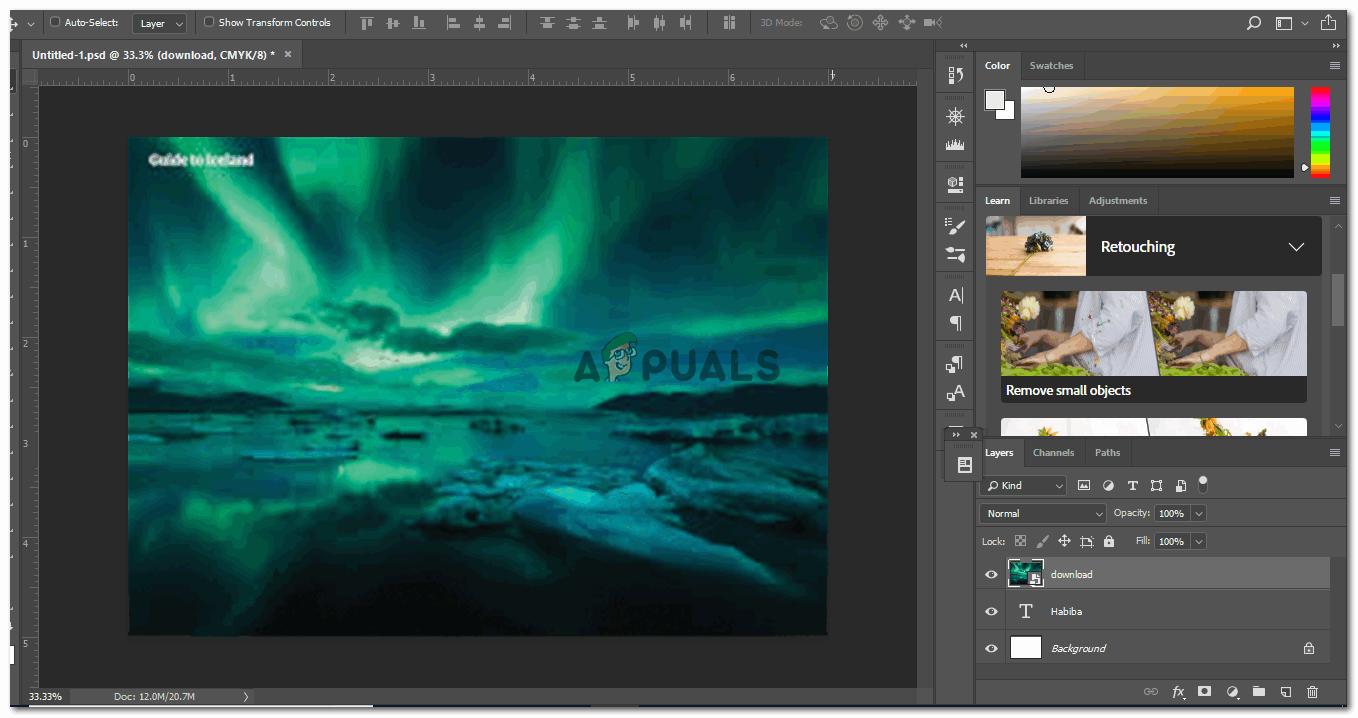This screenshot has height=718, width=1358.
Task: Select the Background layer thumbnail
Action: click(x=1026, y=648)
